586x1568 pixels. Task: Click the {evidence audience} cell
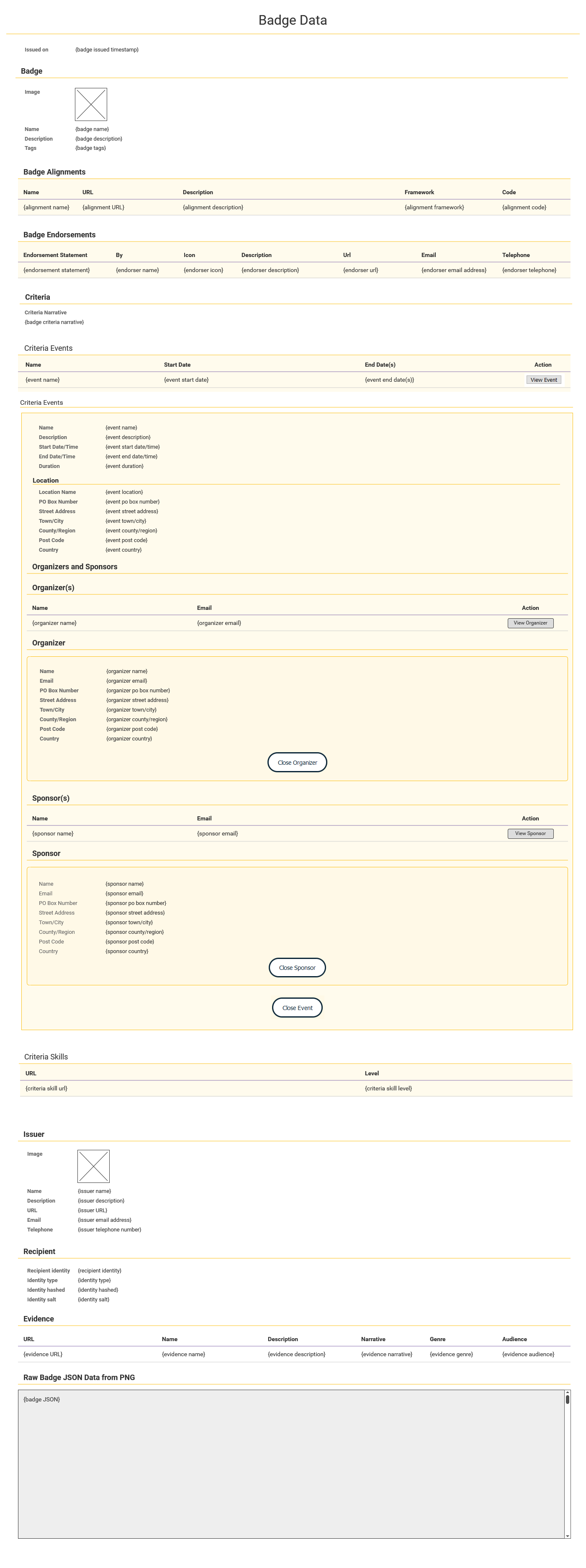click(528, 1355)
